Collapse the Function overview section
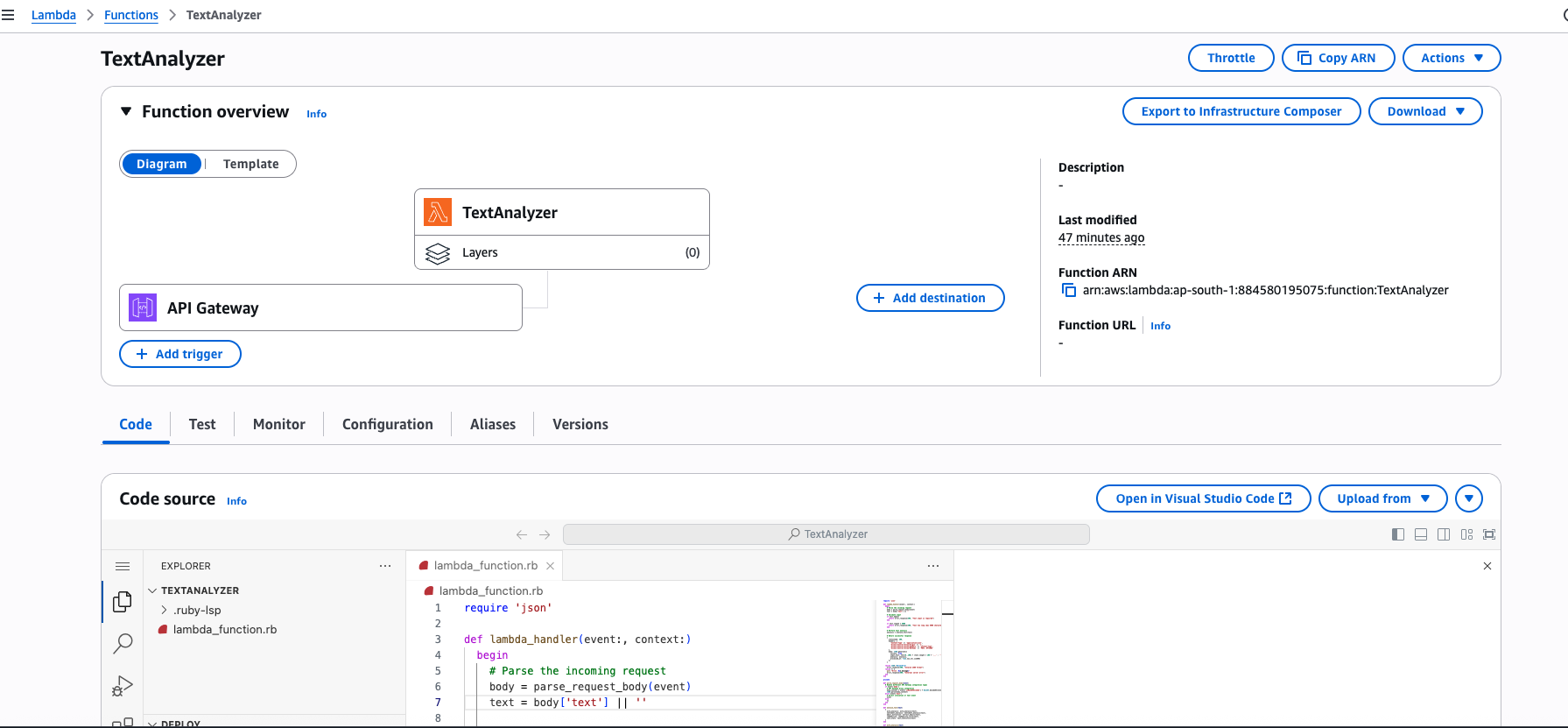The image size is (1568, 728). [x=126, y=111]
